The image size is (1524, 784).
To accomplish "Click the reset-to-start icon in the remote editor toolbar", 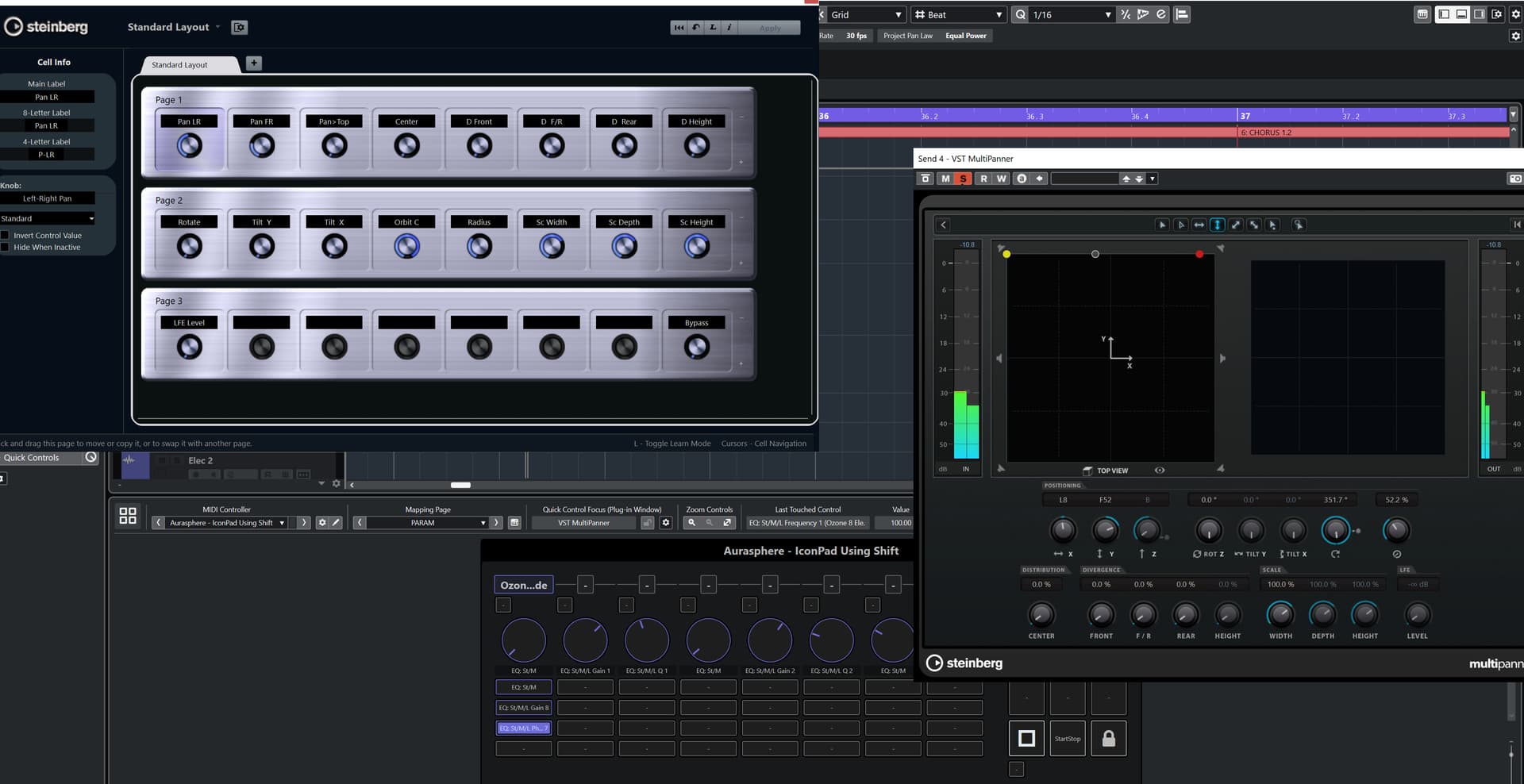I will (679, 28).
